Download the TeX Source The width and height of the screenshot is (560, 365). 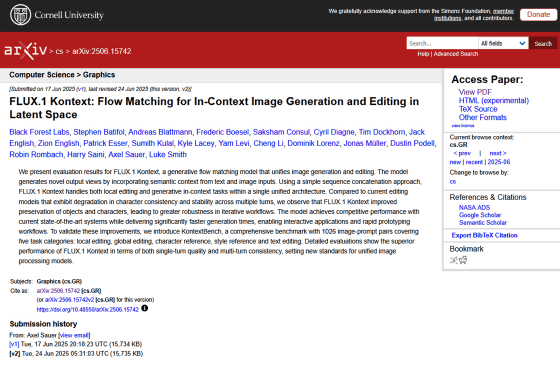pyautogui.click(x=478, y=109)
